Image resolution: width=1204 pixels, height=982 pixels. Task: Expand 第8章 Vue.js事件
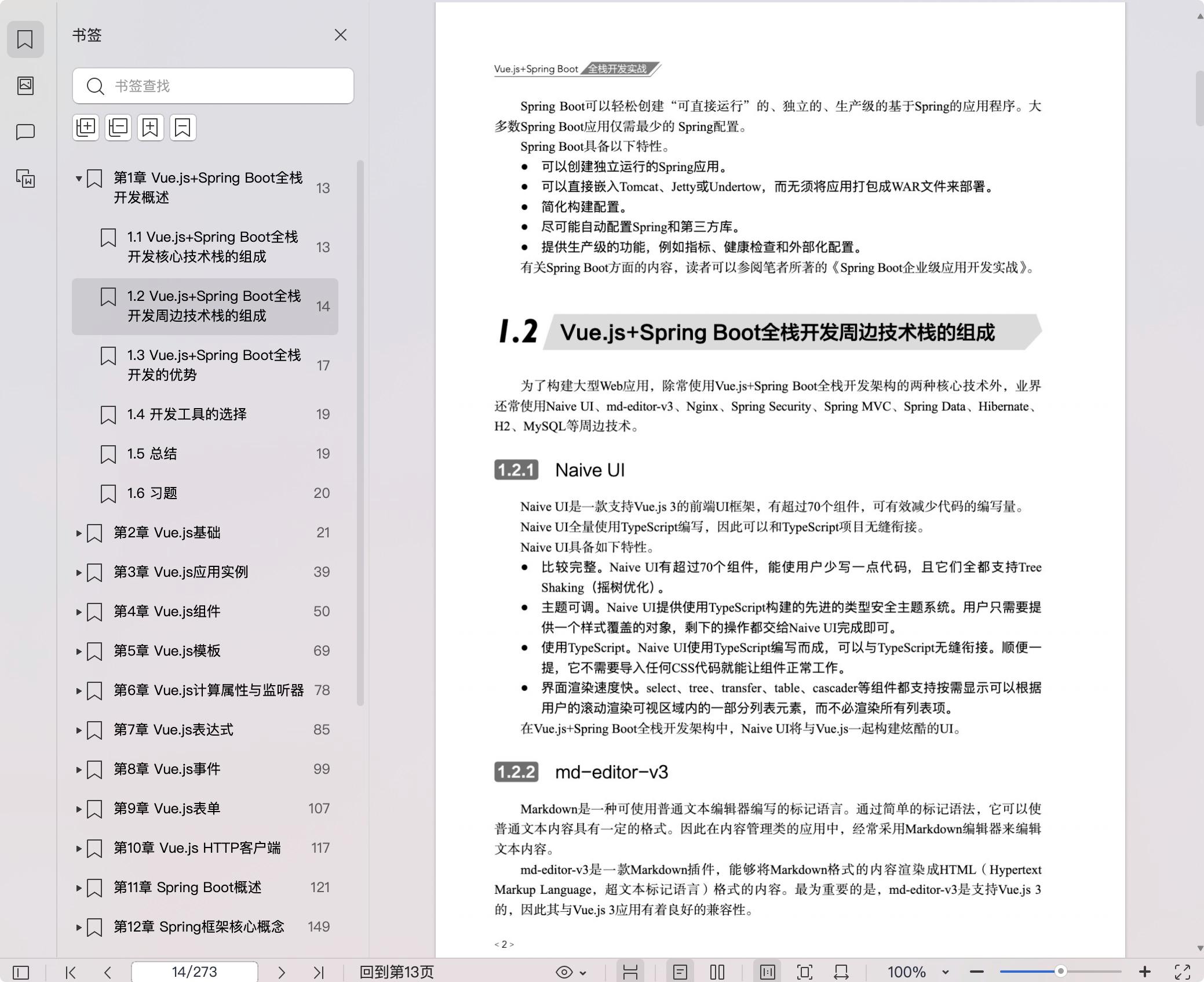78,769
